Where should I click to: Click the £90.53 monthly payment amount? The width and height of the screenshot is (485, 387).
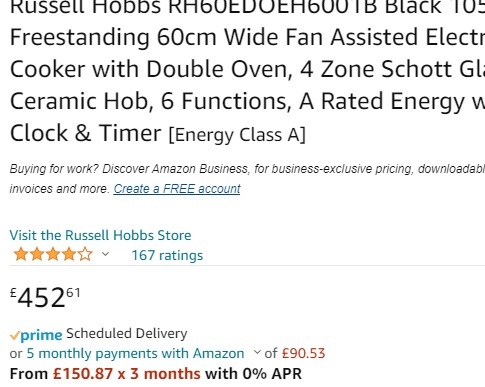pos(303,353)
